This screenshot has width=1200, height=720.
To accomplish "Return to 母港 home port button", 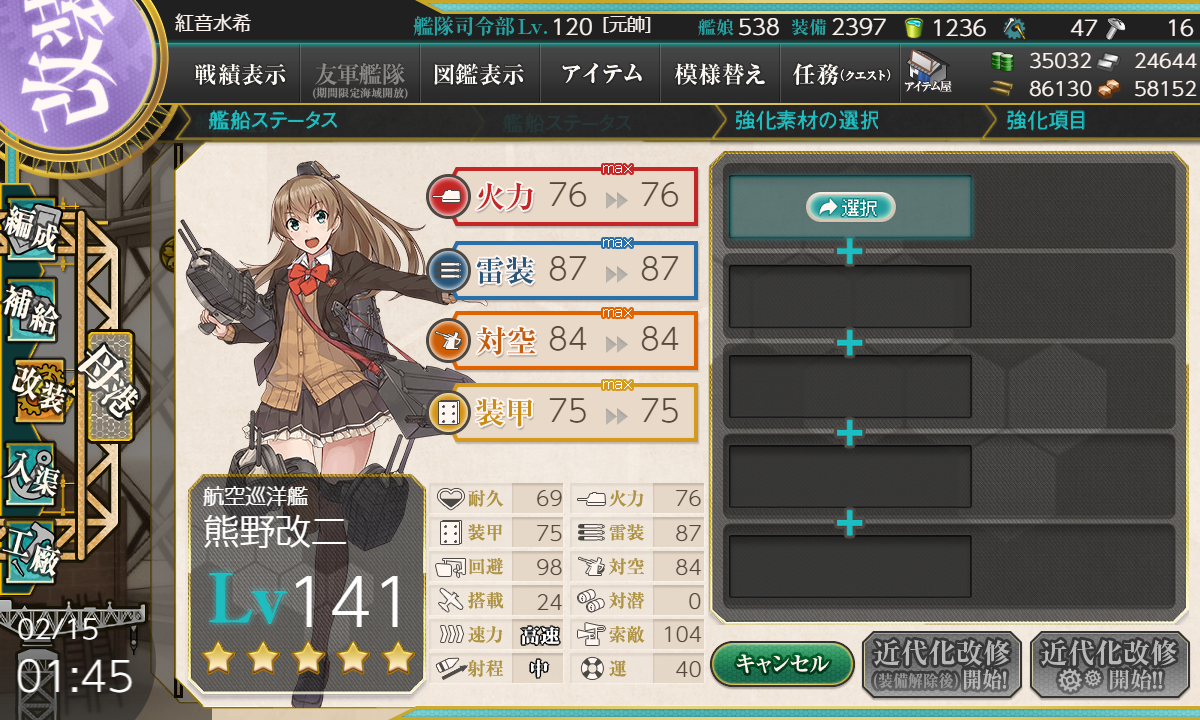I will [x=108, y=386].
